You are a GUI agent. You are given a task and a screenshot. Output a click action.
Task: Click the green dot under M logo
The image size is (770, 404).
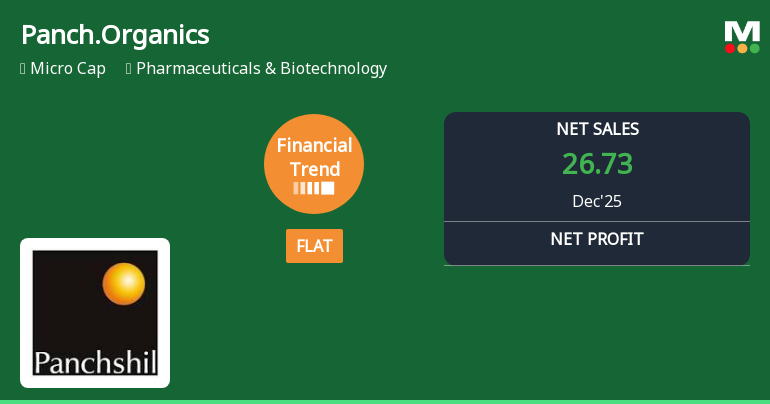coord(754,48)
